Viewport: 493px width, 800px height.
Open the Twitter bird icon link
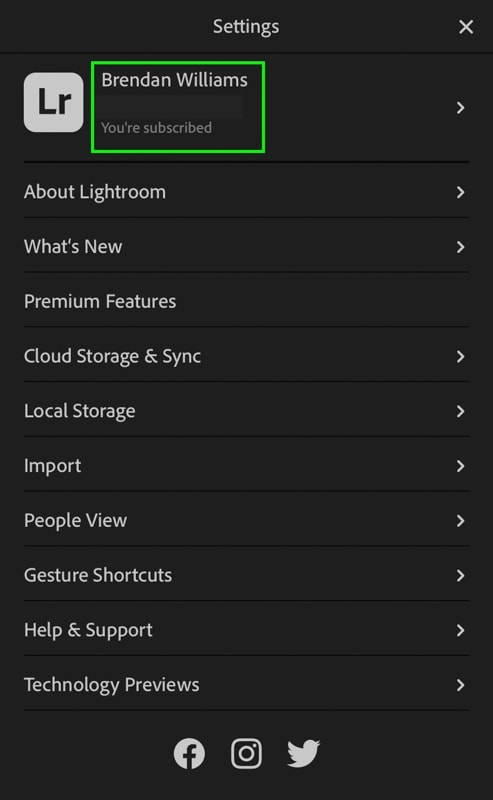coord(304,754)
